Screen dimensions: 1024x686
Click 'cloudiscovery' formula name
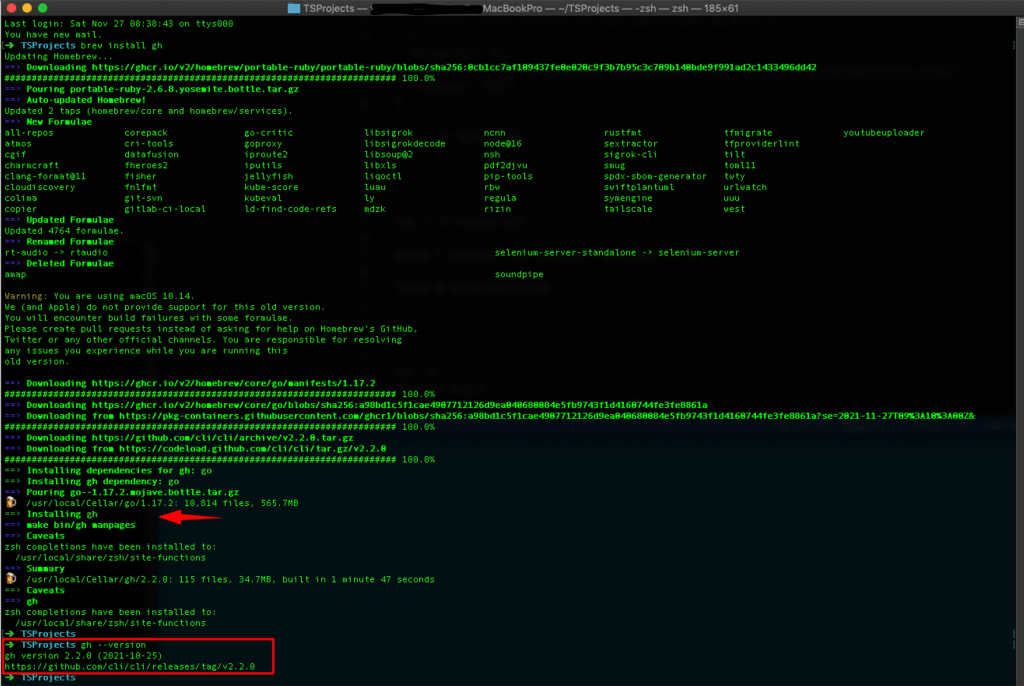click(40, 187)
